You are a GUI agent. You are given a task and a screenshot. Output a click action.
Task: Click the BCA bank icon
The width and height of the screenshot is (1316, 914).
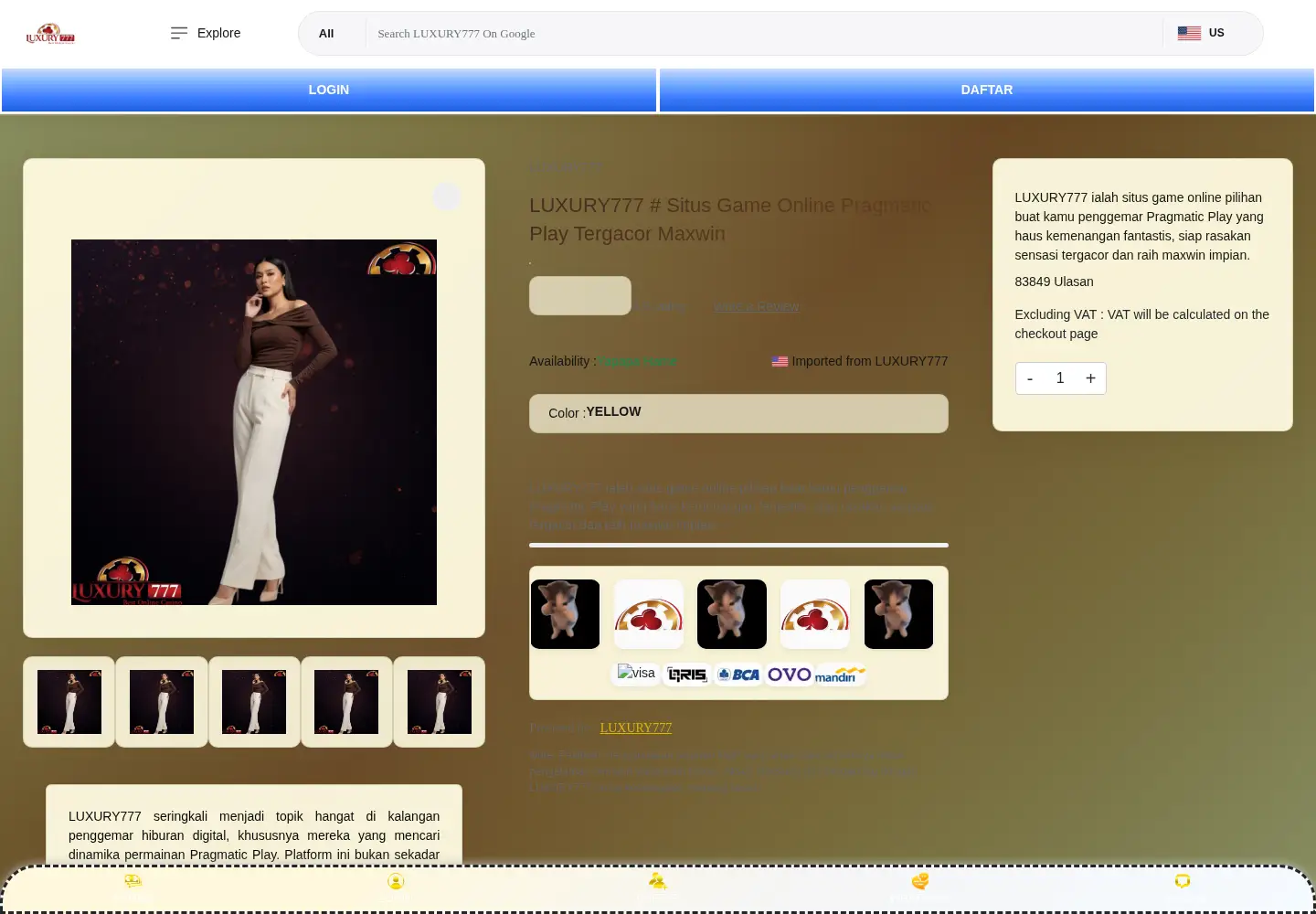pyautogui.click(x=738, y=675)
